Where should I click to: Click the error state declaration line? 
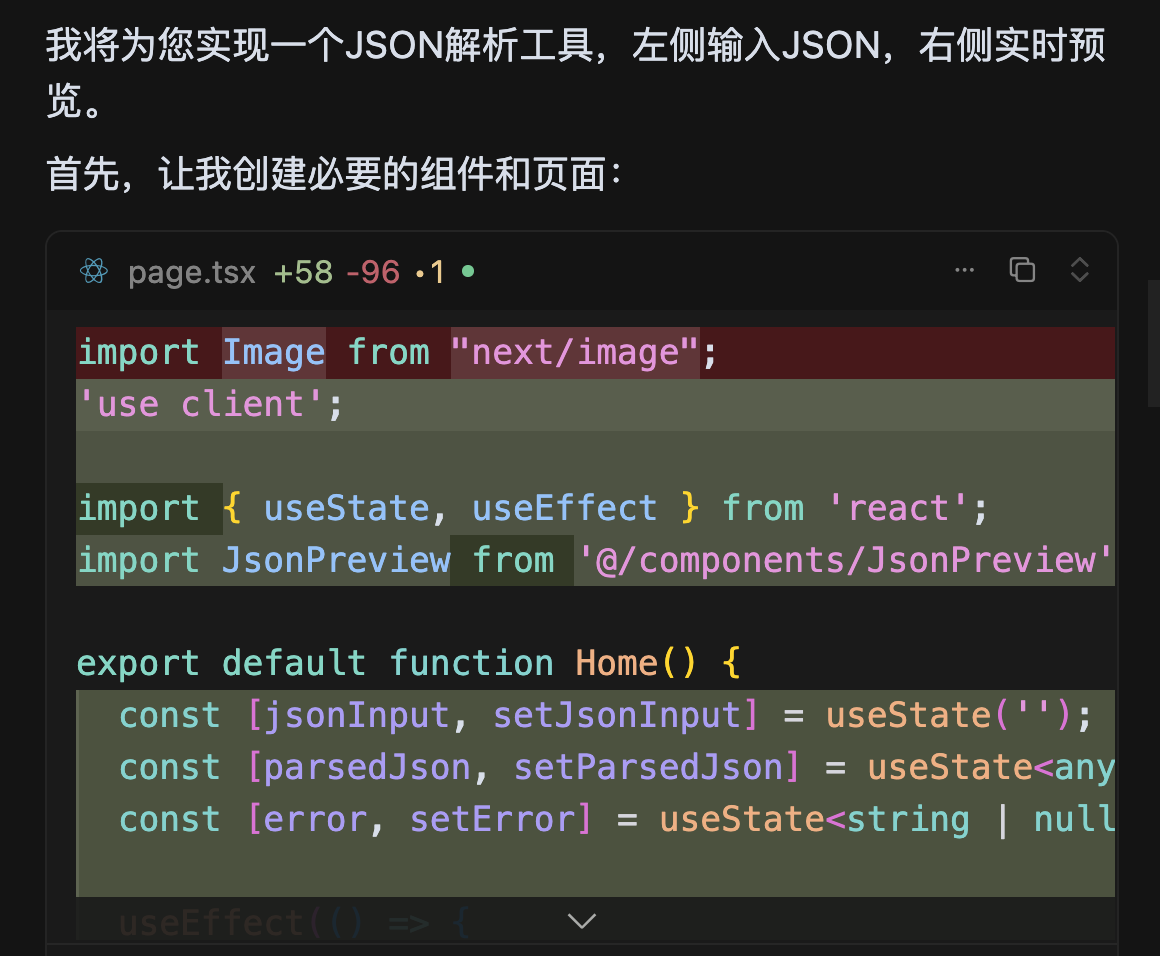(615, 820)
